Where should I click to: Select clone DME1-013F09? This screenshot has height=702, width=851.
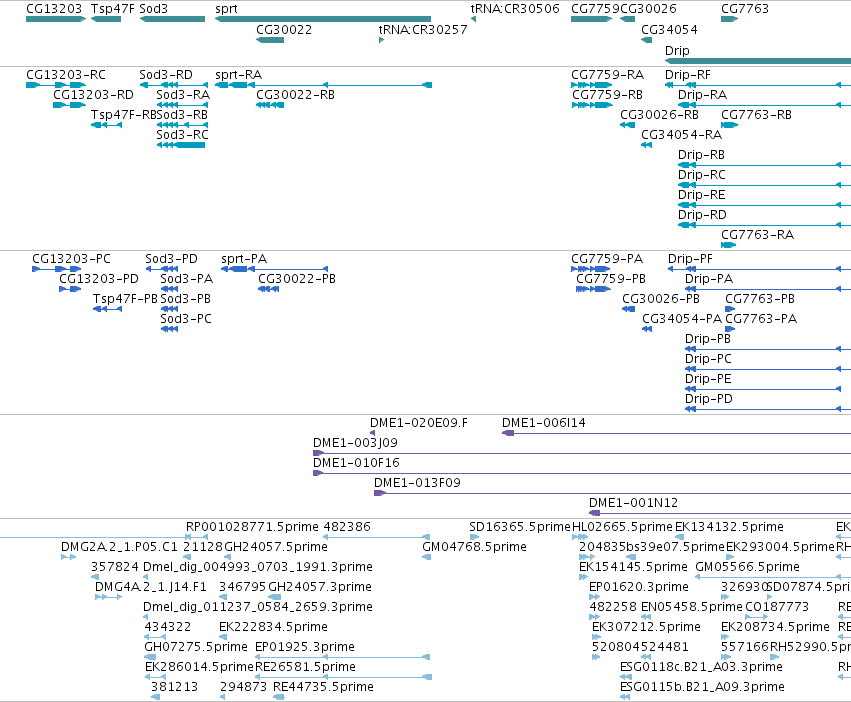click(417, 483)
